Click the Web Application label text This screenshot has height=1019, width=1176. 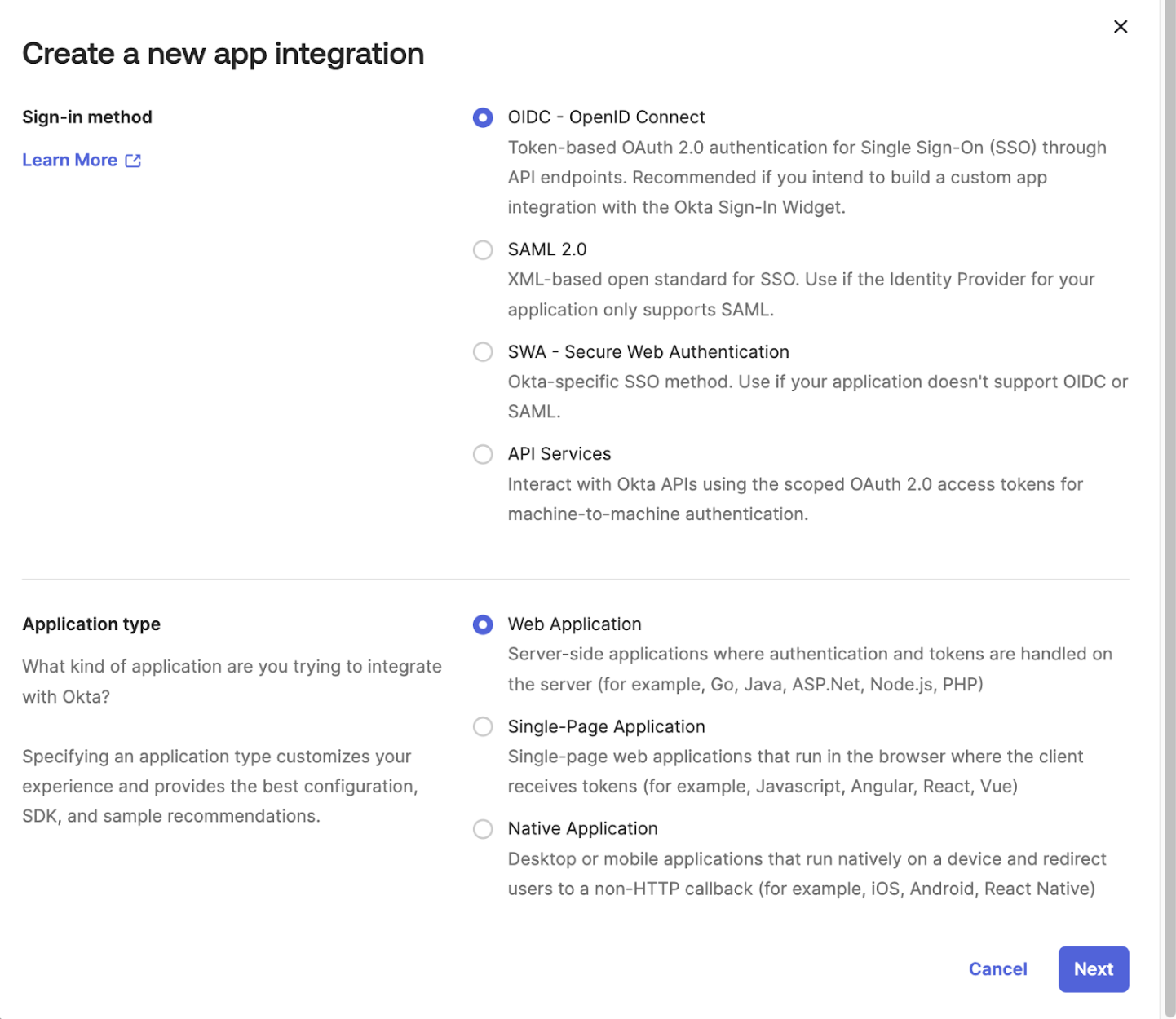tap(574, 624)
